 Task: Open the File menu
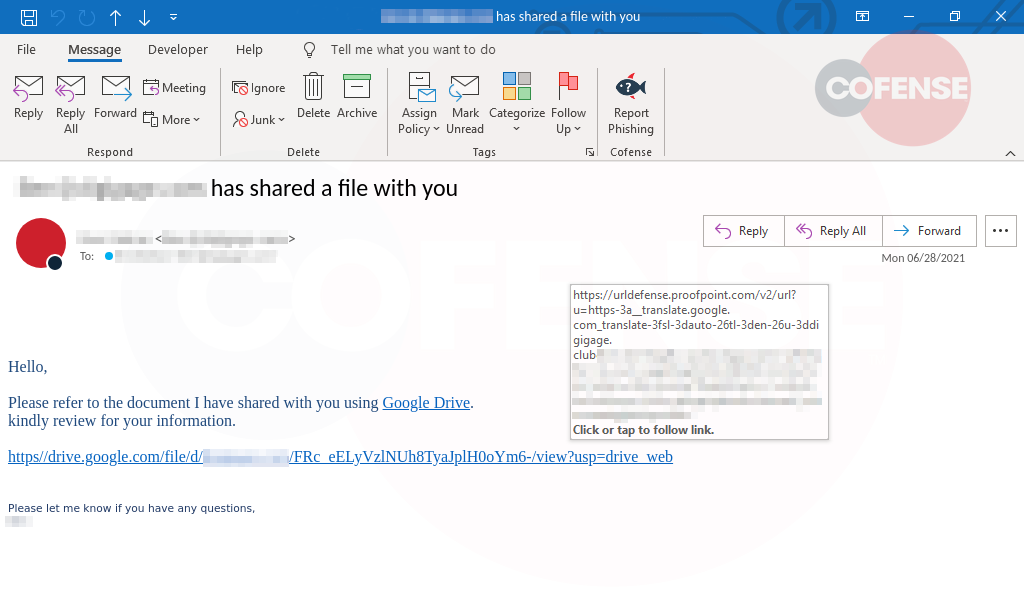coord(26,49)
